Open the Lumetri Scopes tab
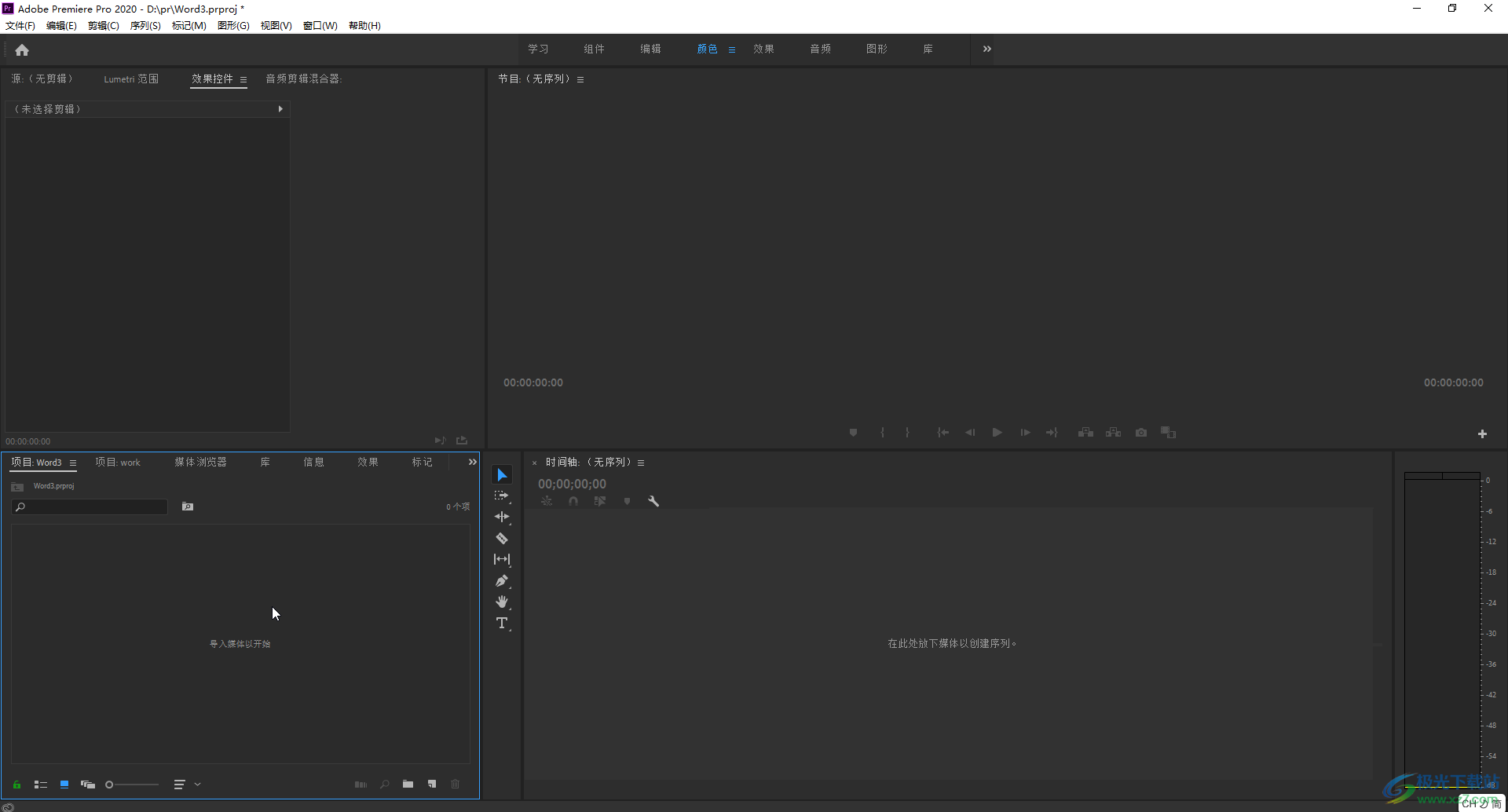Image resolution: width=1508 pixels, height=812 pixels. (131, 79)
